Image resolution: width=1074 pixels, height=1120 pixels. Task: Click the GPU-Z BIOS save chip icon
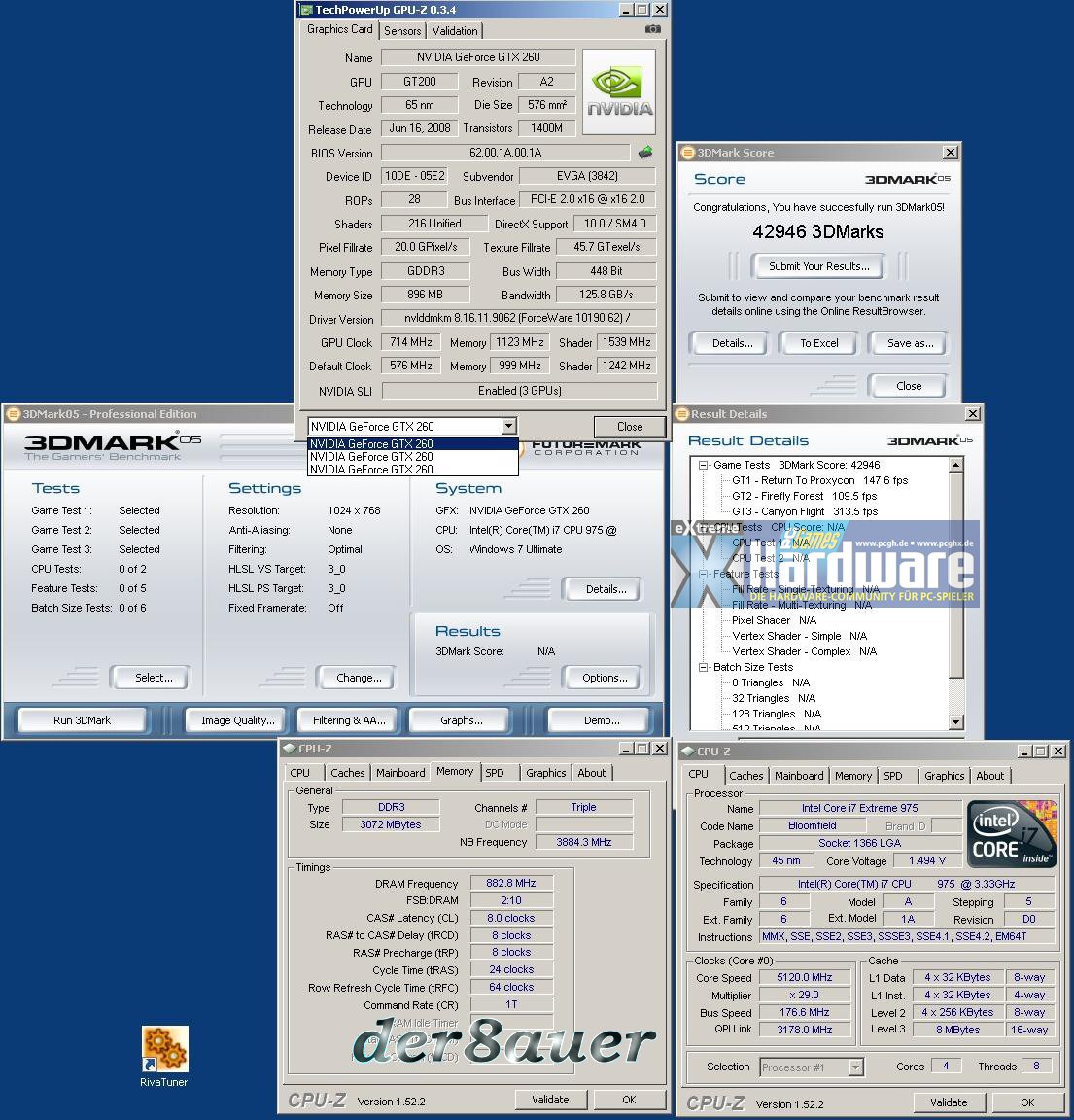pyautogui.click(x=645, y=152)
